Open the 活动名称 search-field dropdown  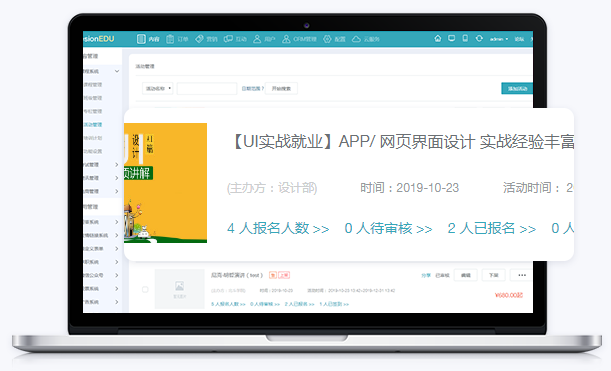[x=157, y=88]
